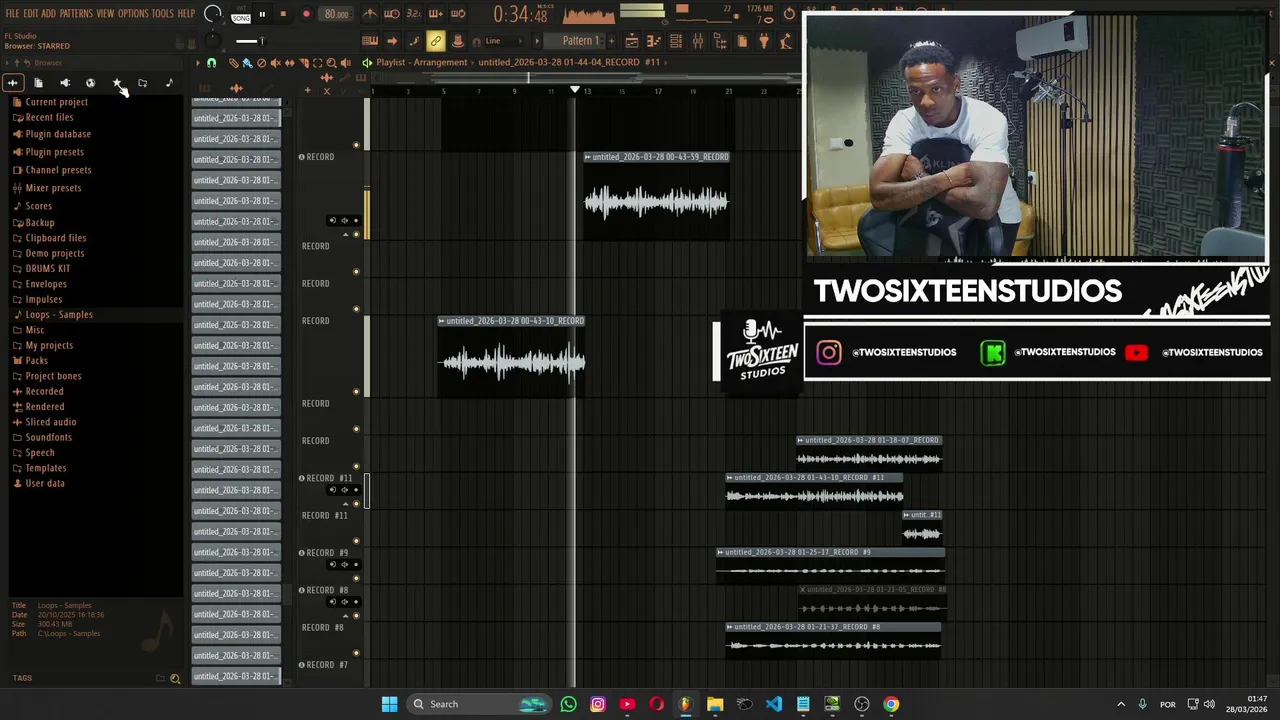1280x720 pixels.
Task: Expand the Plugin database folder
Action: tap(58, 134)
